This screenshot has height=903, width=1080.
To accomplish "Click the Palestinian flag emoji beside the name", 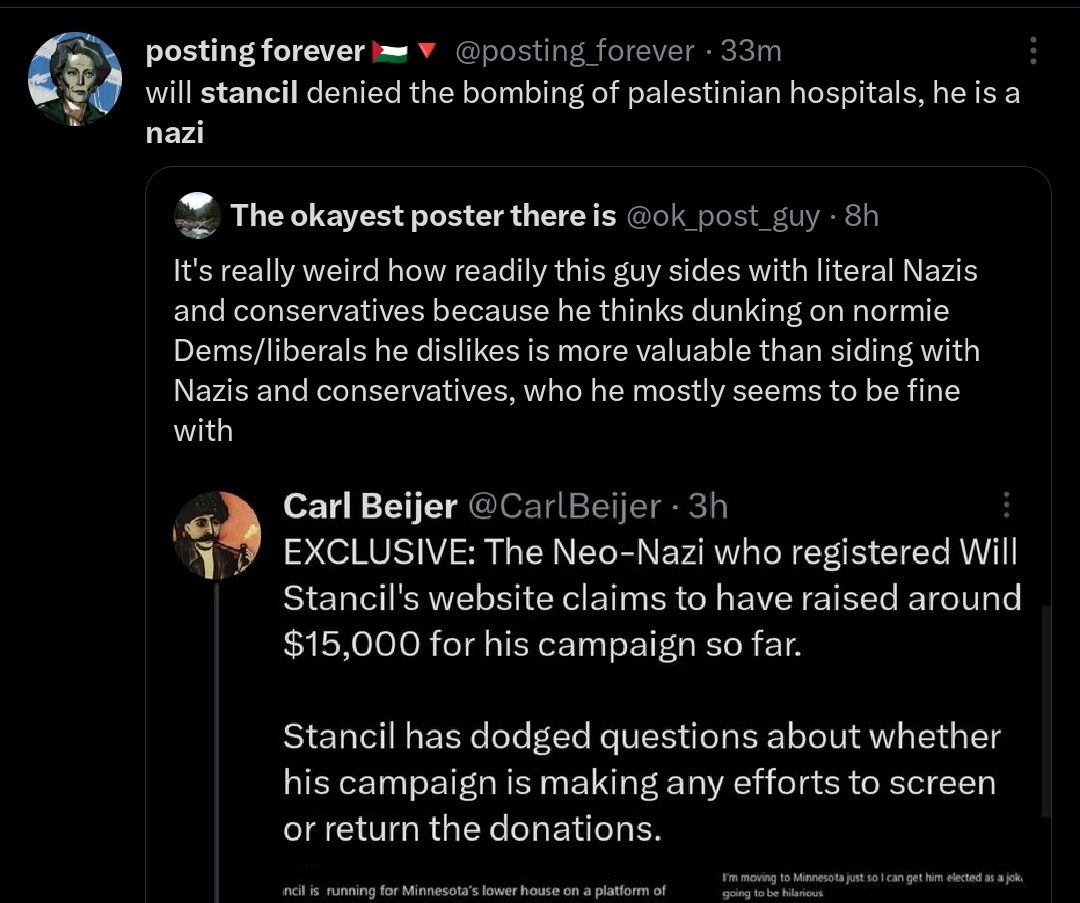I will coord(389,52).
